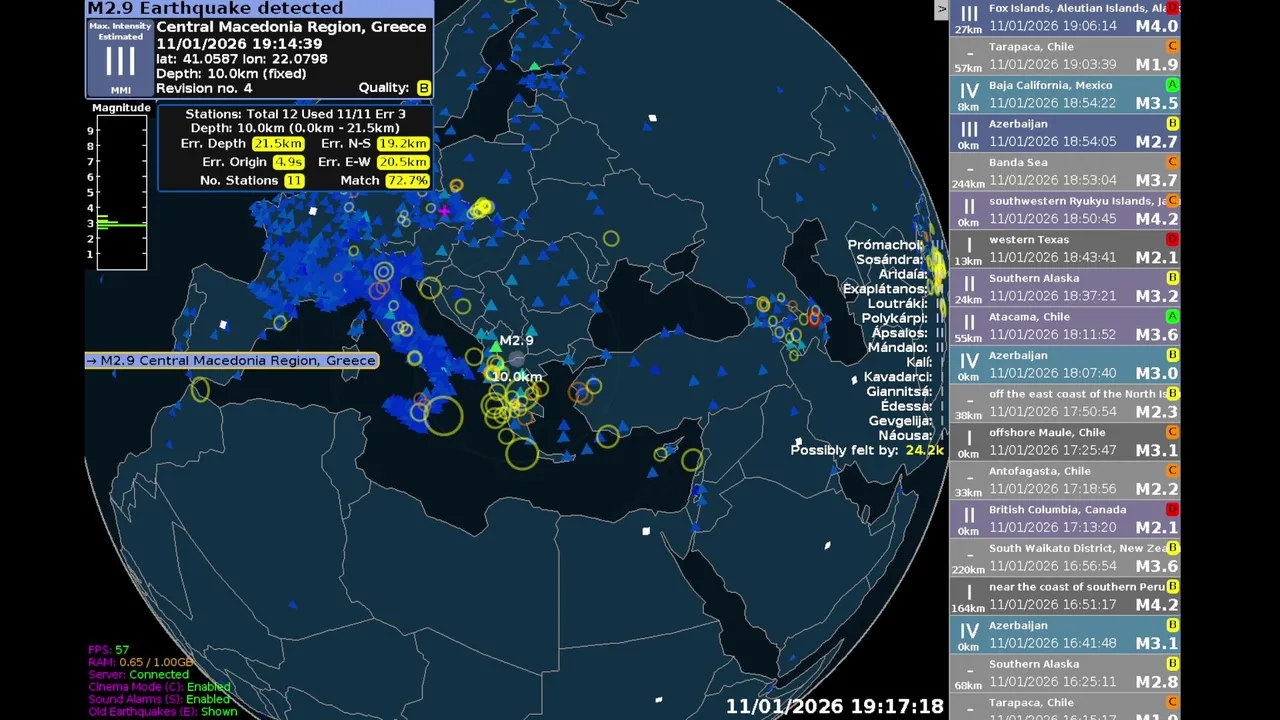1280x720 pixels.
Task: Click the Náousa city intensity label
Action: click(x=911, y=436)
